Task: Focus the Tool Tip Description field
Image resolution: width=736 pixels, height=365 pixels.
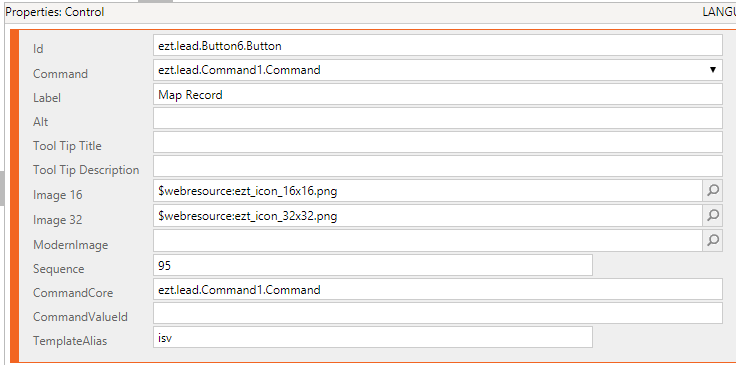Action: pyautogui.click(x=437, y=166)
